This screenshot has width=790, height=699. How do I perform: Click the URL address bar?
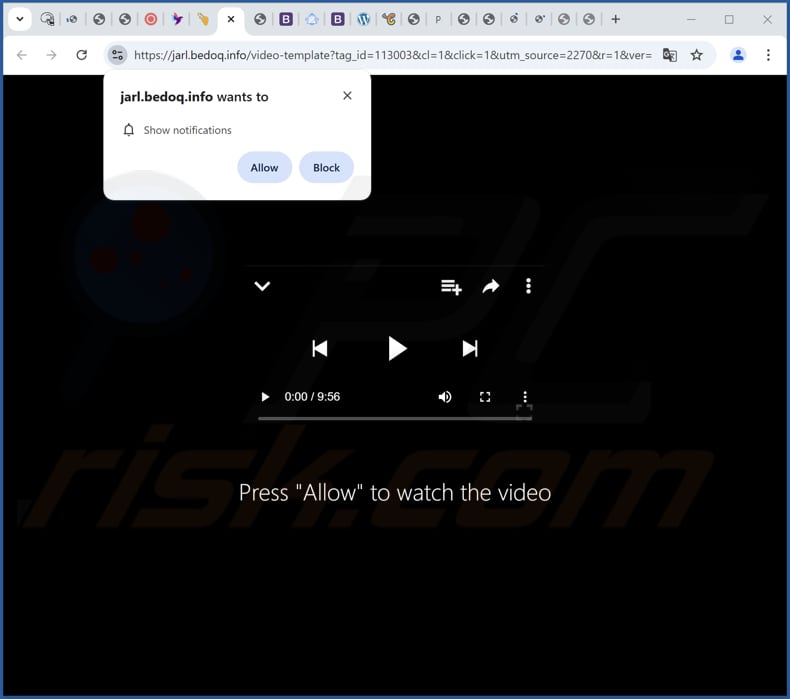(392, 55)
